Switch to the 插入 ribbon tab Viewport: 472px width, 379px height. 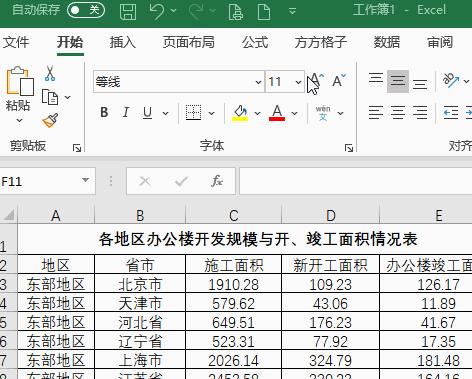pos(123,42)
